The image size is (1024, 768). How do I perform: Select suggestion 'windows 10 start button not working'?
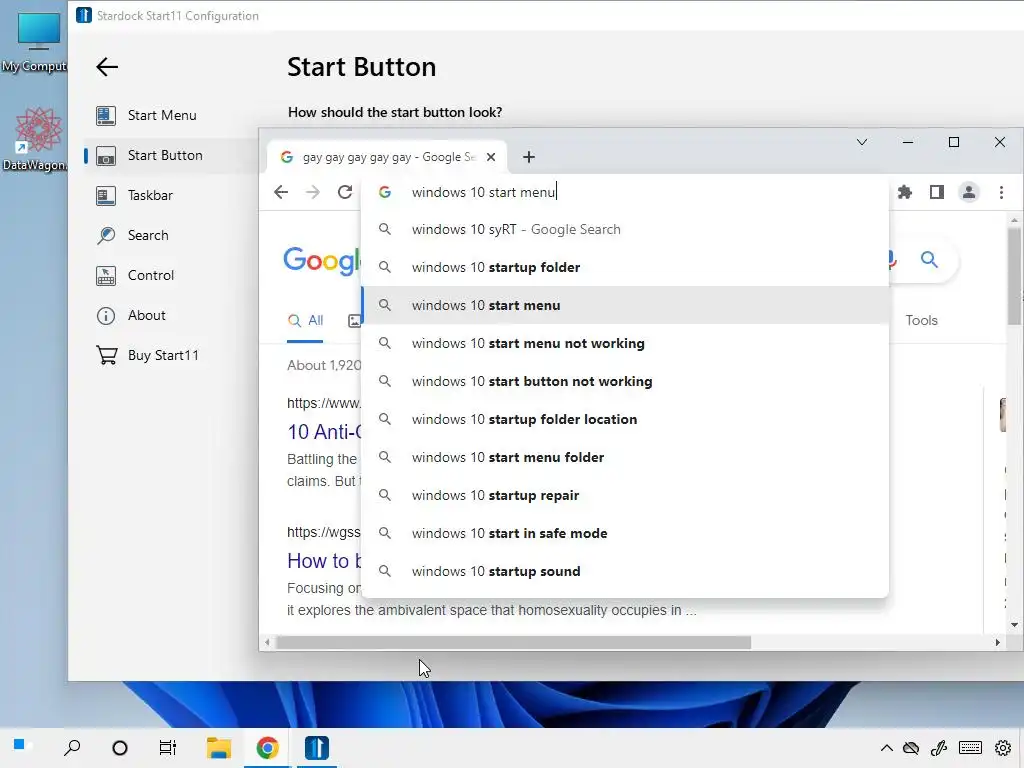click(625, 381)
